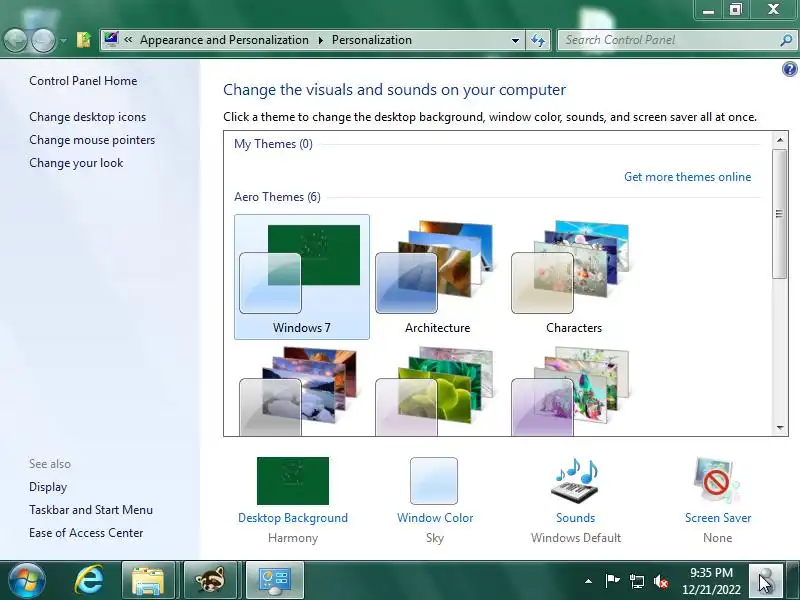Viewport: 800px width, 600px height.
Task: Click the theme list scroll up arrow
Action: click(780, 139)
